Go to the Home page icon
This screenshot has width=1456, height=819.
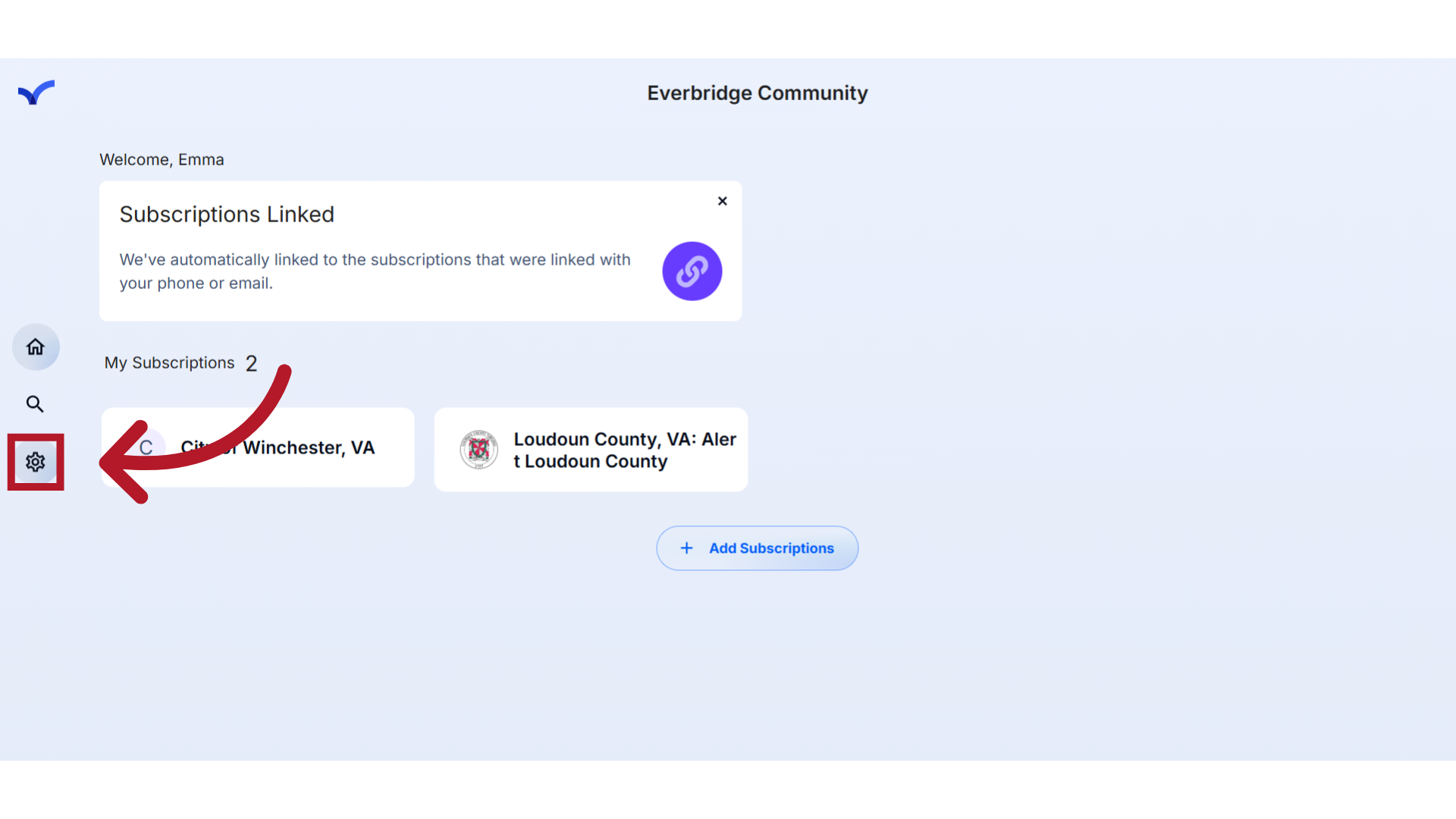click(x=36, y=347)
